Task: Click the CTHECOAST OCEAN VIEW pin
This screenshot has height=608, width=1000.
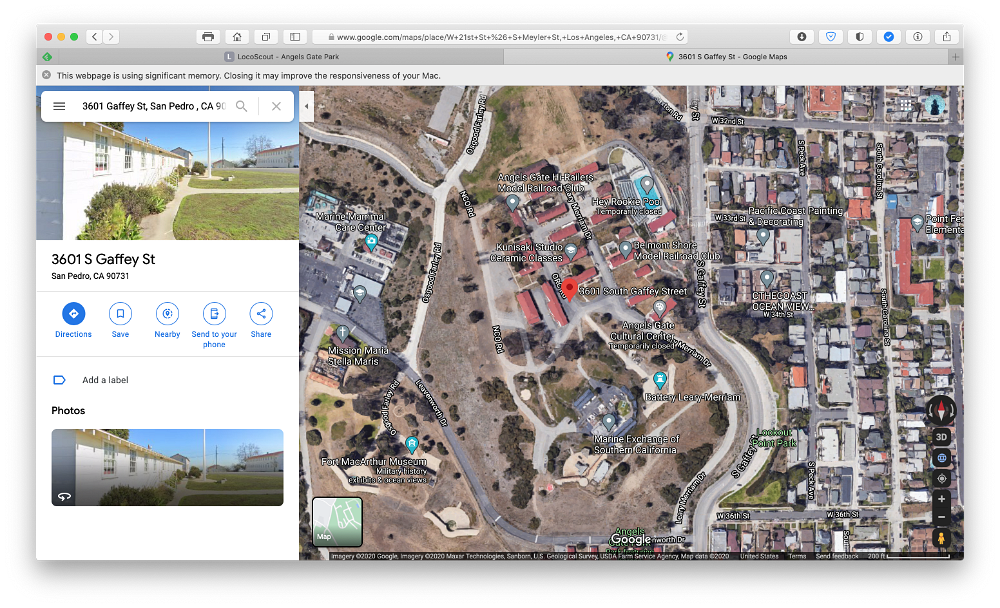Action: click(767, 278)
